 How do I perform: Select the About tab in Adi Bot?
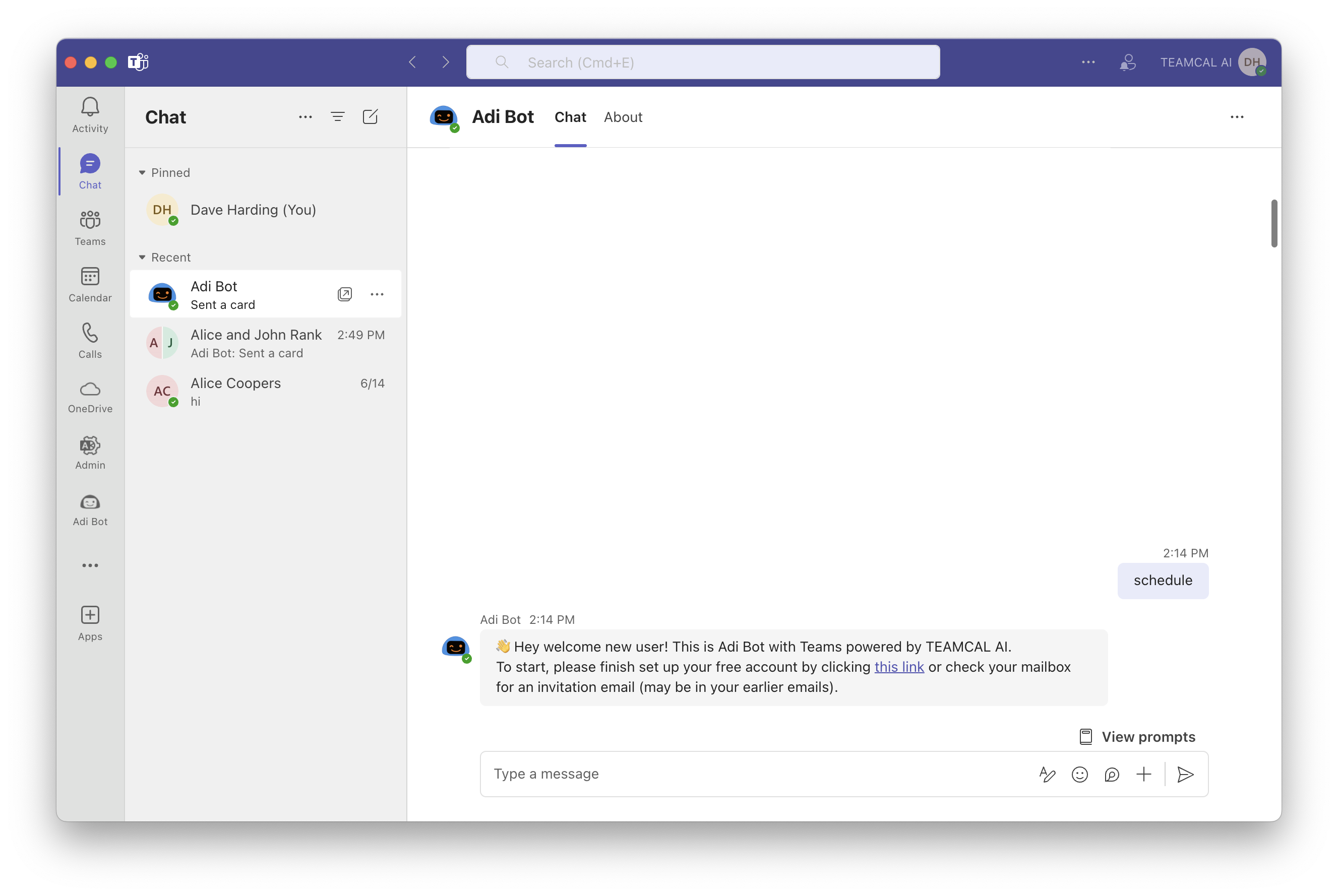pyautogui.click(x=623, y=117)
